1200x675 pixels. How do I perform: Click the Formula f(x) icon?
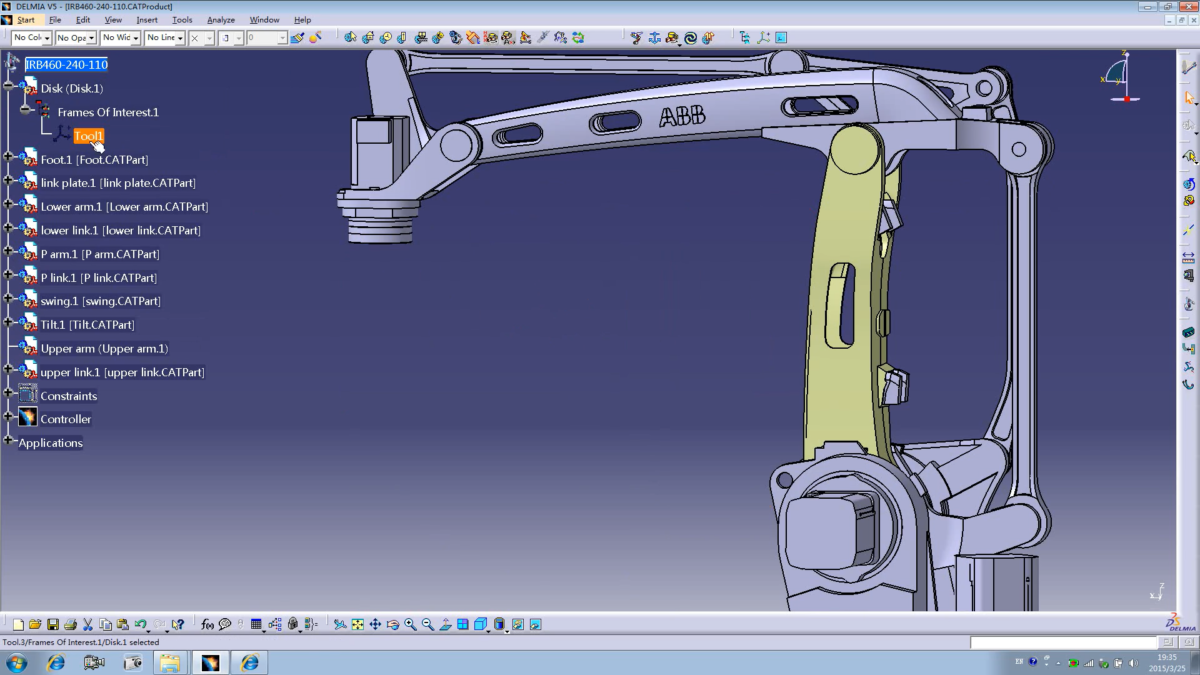pos(207,625)
